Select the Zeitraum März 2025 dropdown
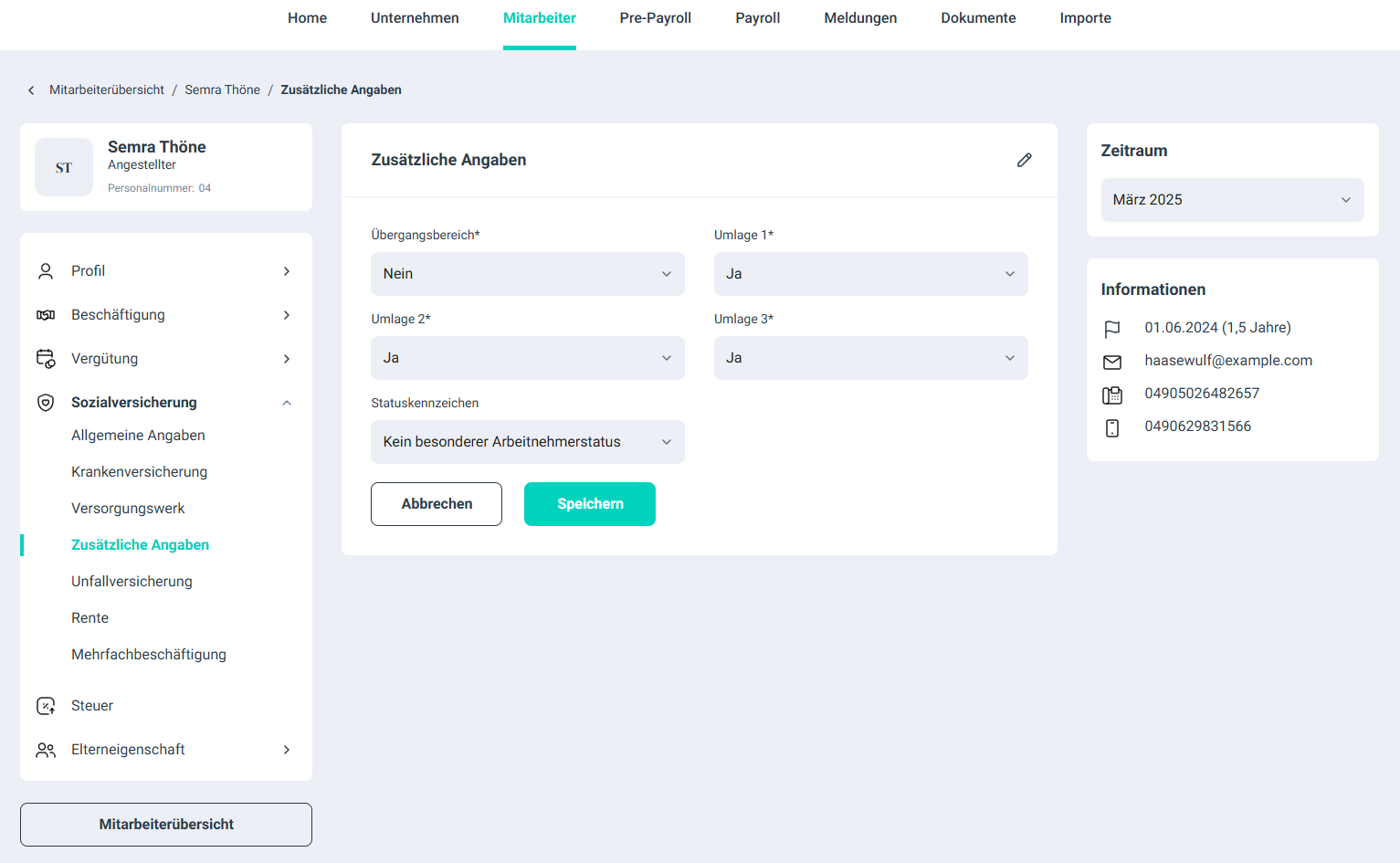This screenshot has width=1400, height=863. 1231,200
